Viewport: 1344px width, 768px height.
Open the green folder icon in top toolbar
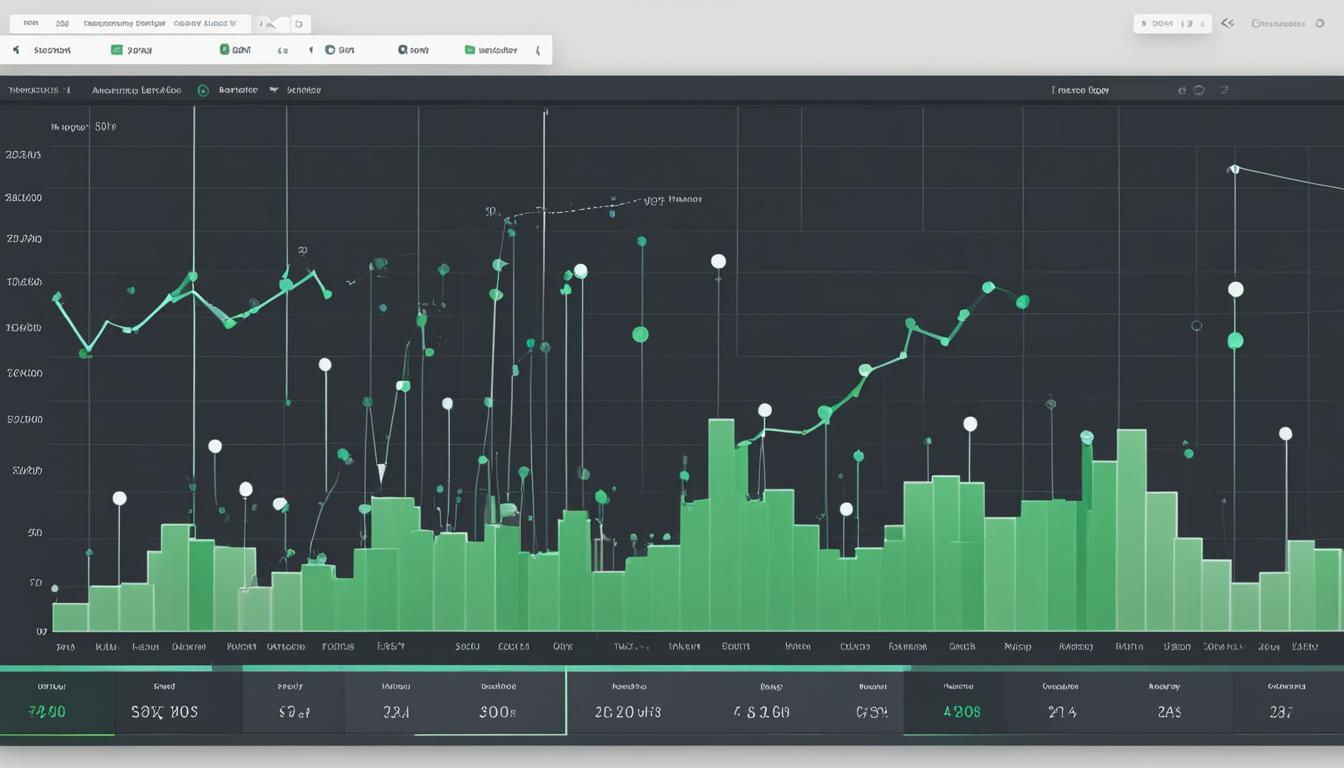(x=470, y=49)
